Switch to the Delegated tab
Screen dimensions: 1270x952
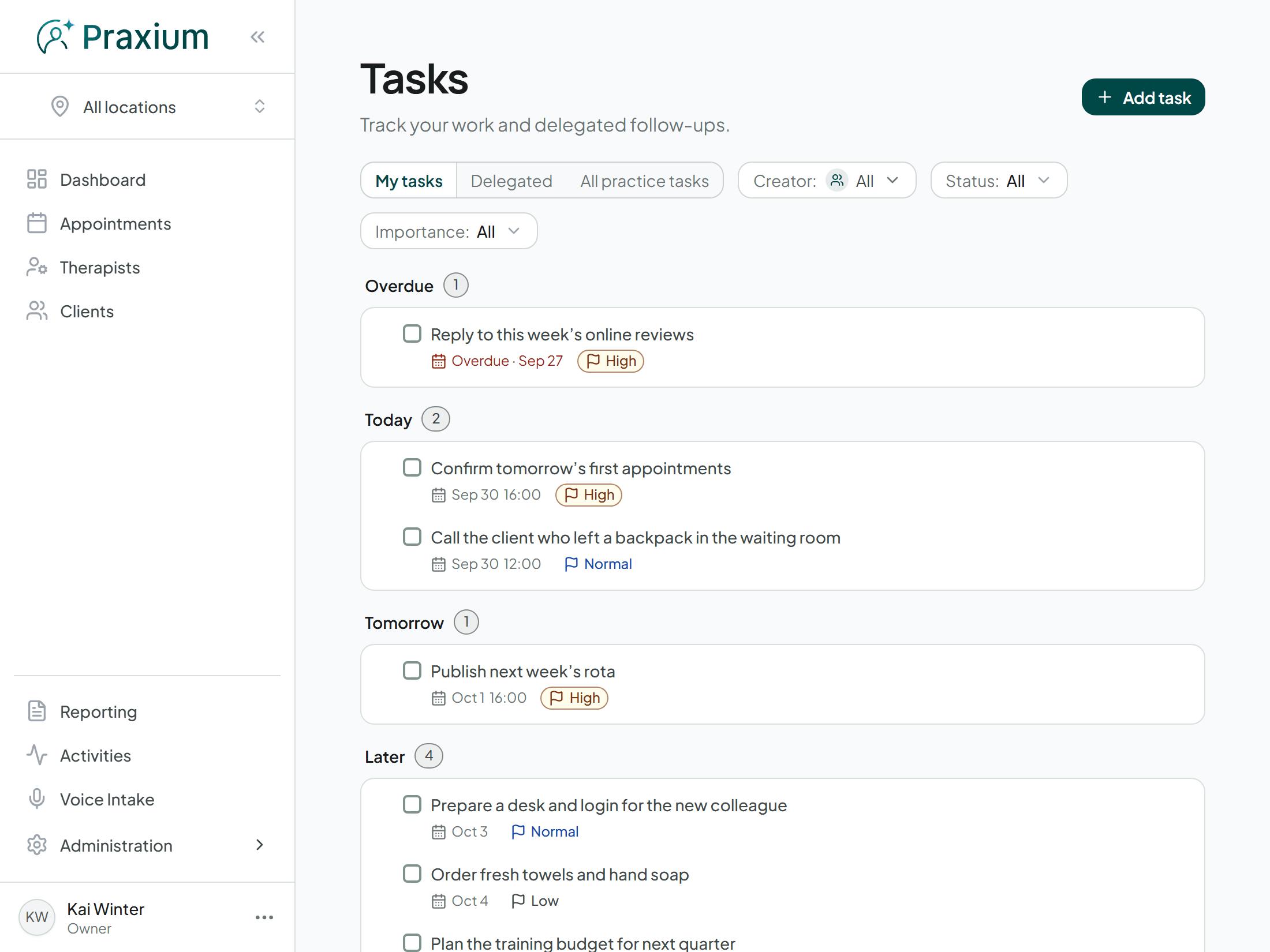pos(511,181)
